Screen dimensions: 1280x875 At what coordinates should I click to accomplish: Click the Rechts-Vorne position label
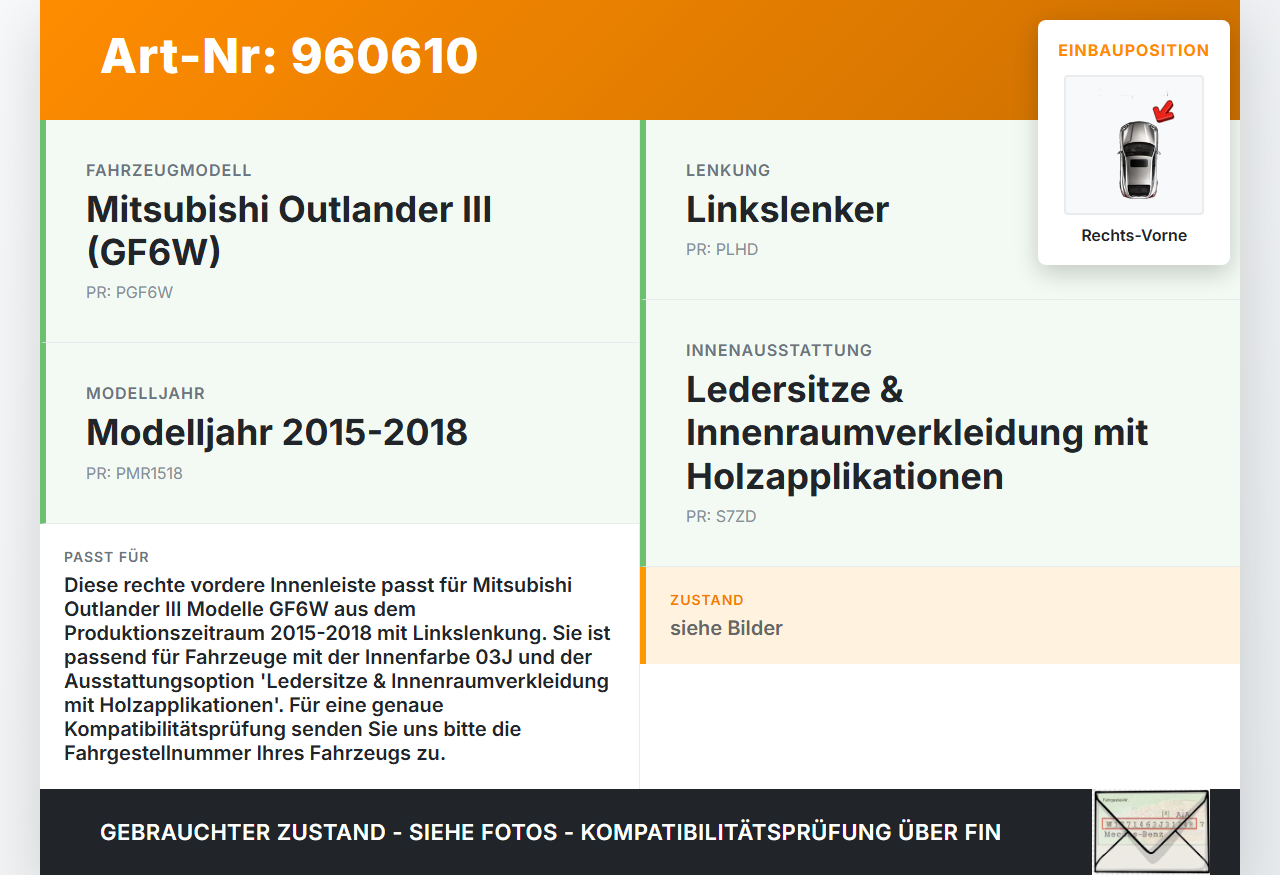1133,235
